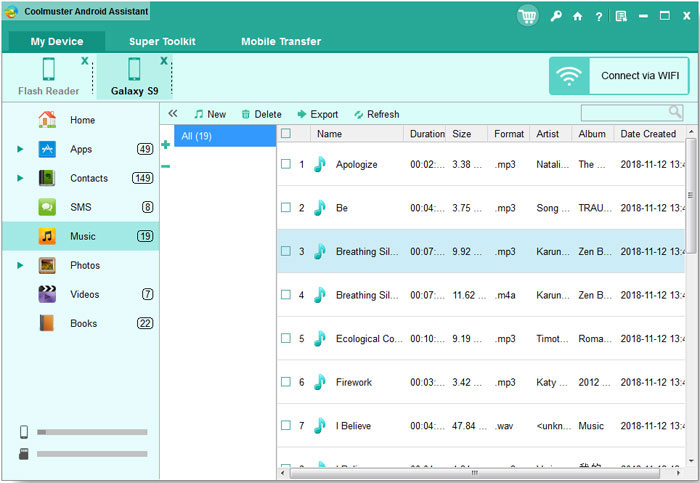
Task: Open Contacts category in sidebar
Action: [80, 178]
